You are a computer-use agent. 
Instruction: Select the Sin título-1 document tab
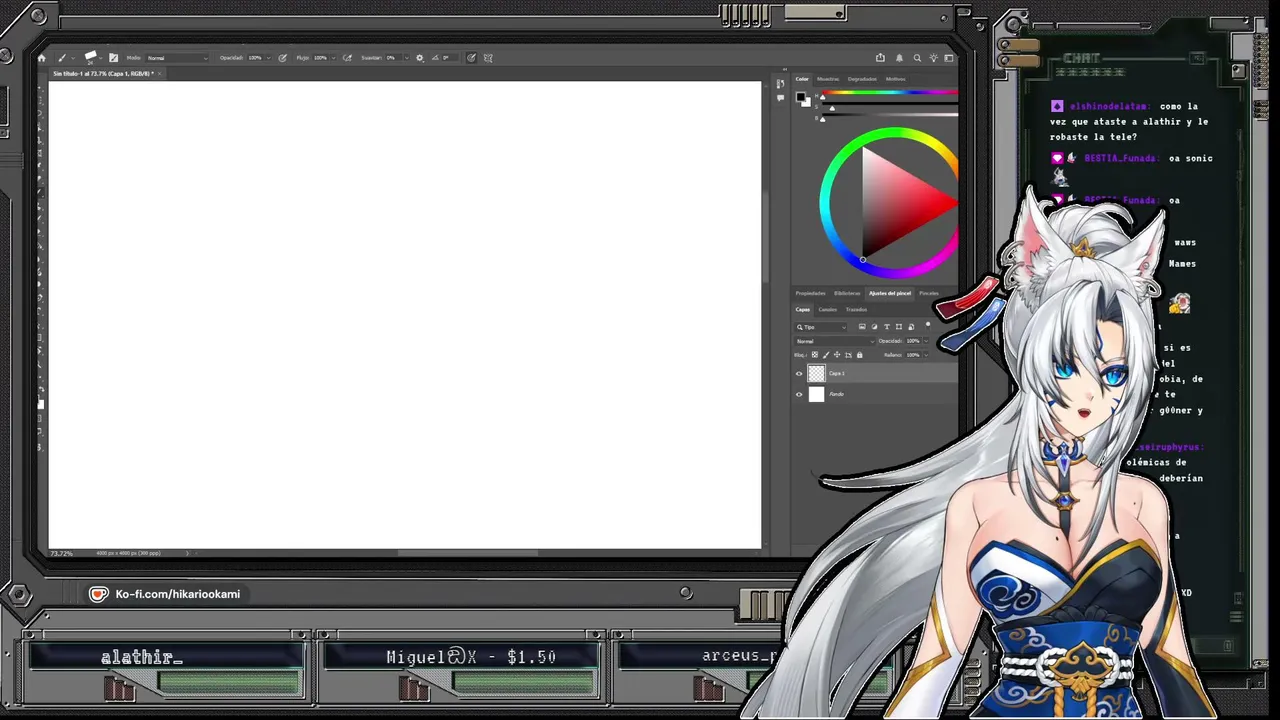103,74
